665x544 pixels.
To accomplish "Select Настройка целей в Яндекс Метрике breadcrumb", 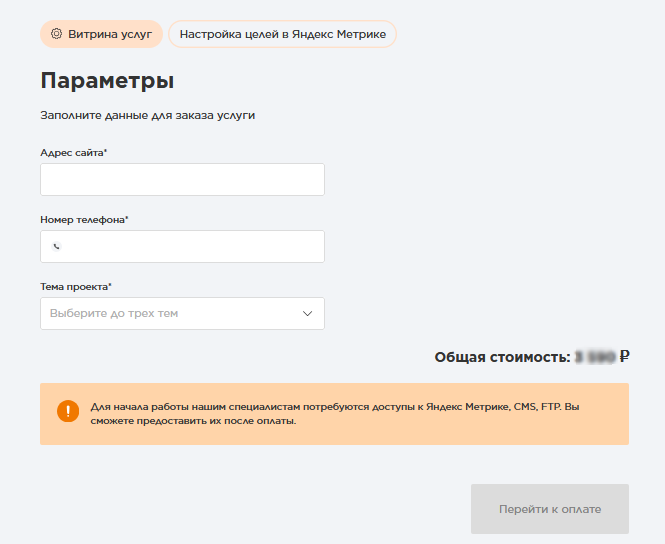I will click(282, 33).
